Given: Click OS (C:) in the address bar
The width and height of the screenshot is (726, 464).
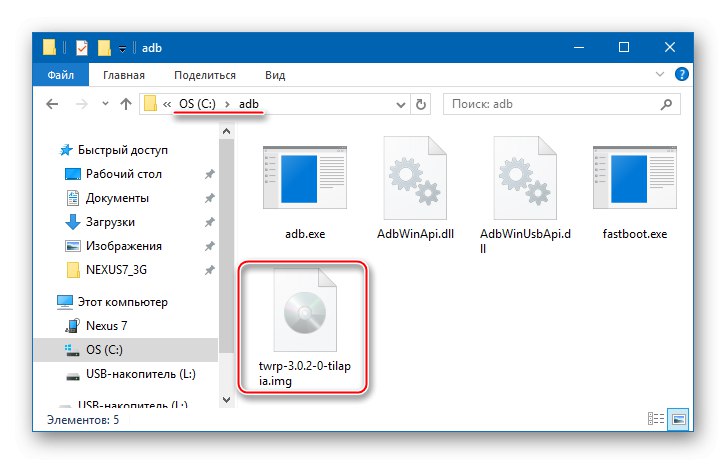Looking at the screenshot, I should point(197,104).
